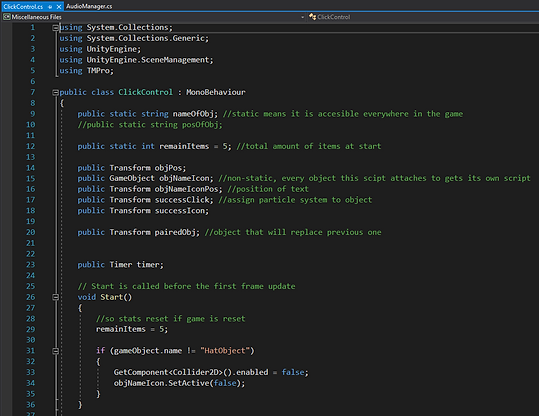This screenshot has height=416, width=539.
Task: Switch to the AudioManager.cs tab
Action: [x=89, y=6]
